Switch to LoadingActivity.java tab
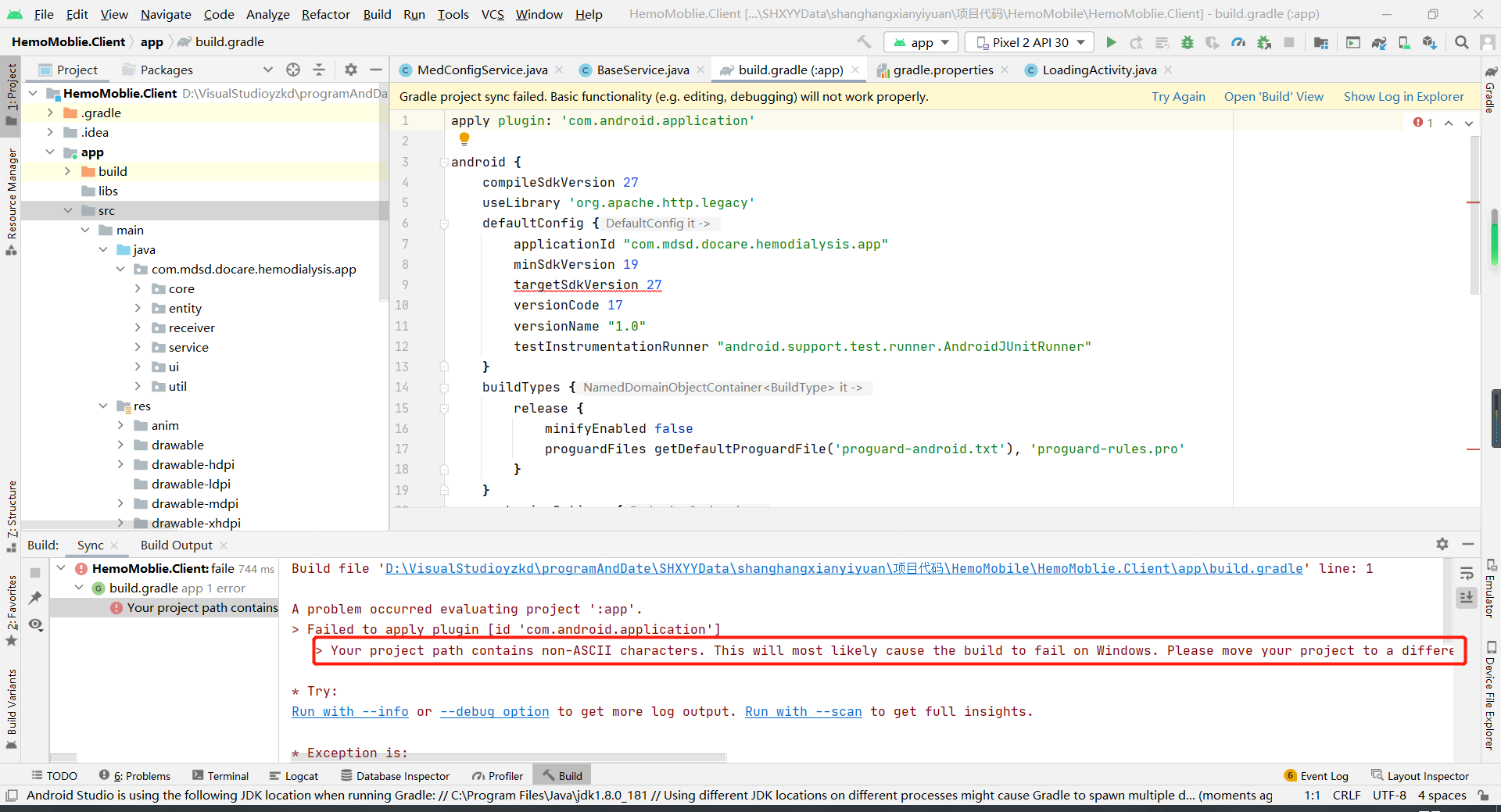1501x812 pixels. [1098, 70]
